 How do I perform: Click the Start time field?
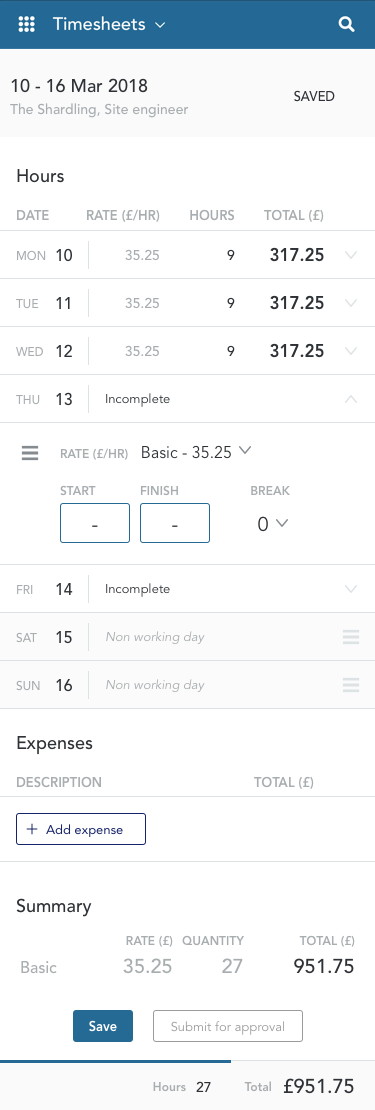[x=95, y=523]
